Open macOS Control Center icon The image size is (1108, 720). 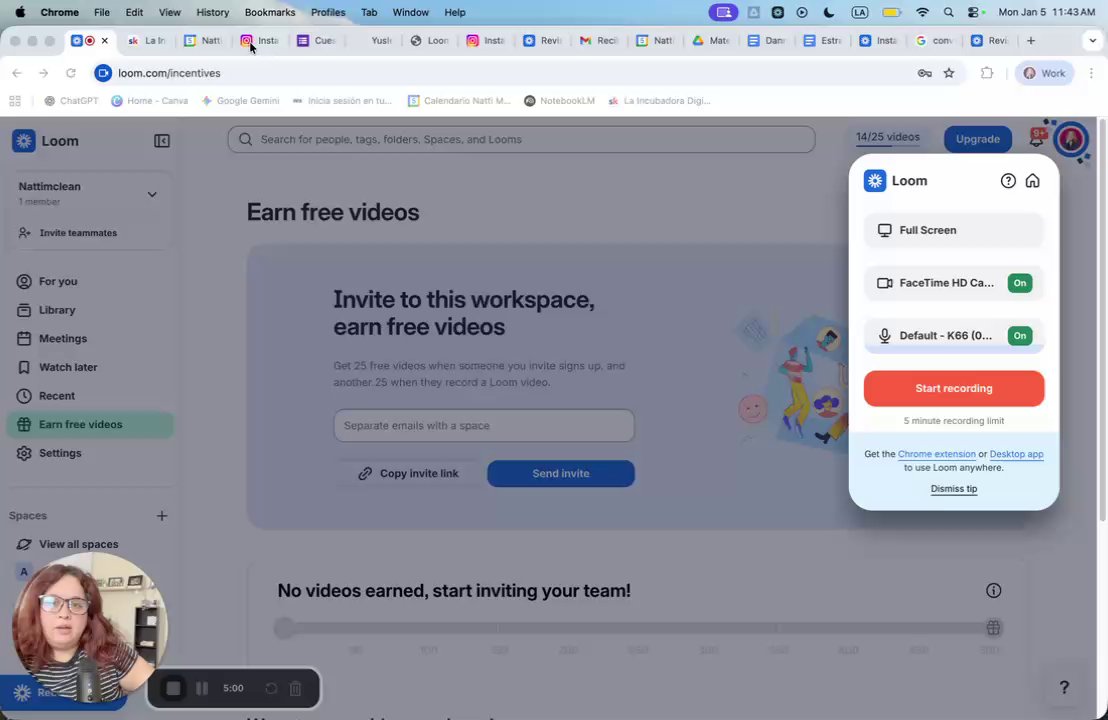976,12
